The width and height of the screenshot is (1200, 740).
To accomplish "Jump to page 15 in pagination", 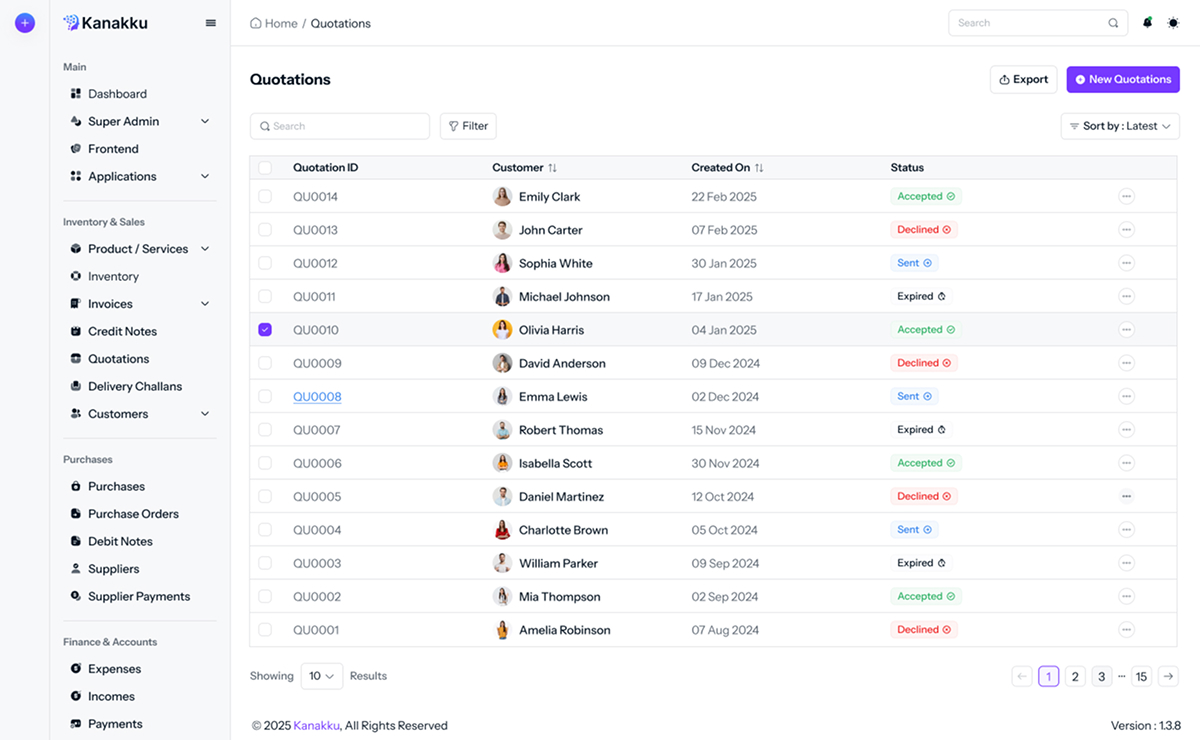I will point(1141,676).
